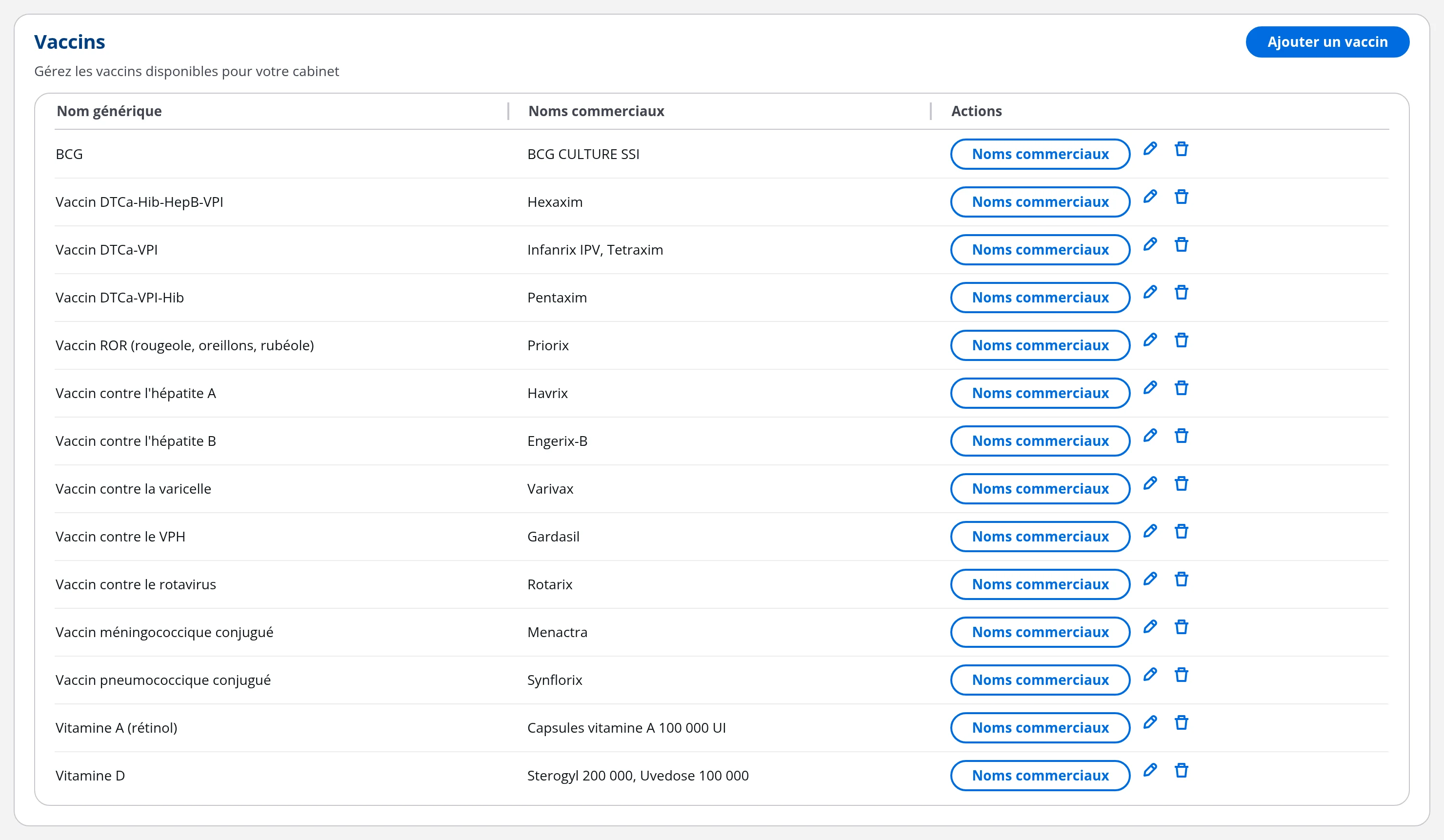This screenshot has height=840, width=1444.
Task: Edit the Gardasil vaccine row pencil icon
Action: pos(1149,532)
